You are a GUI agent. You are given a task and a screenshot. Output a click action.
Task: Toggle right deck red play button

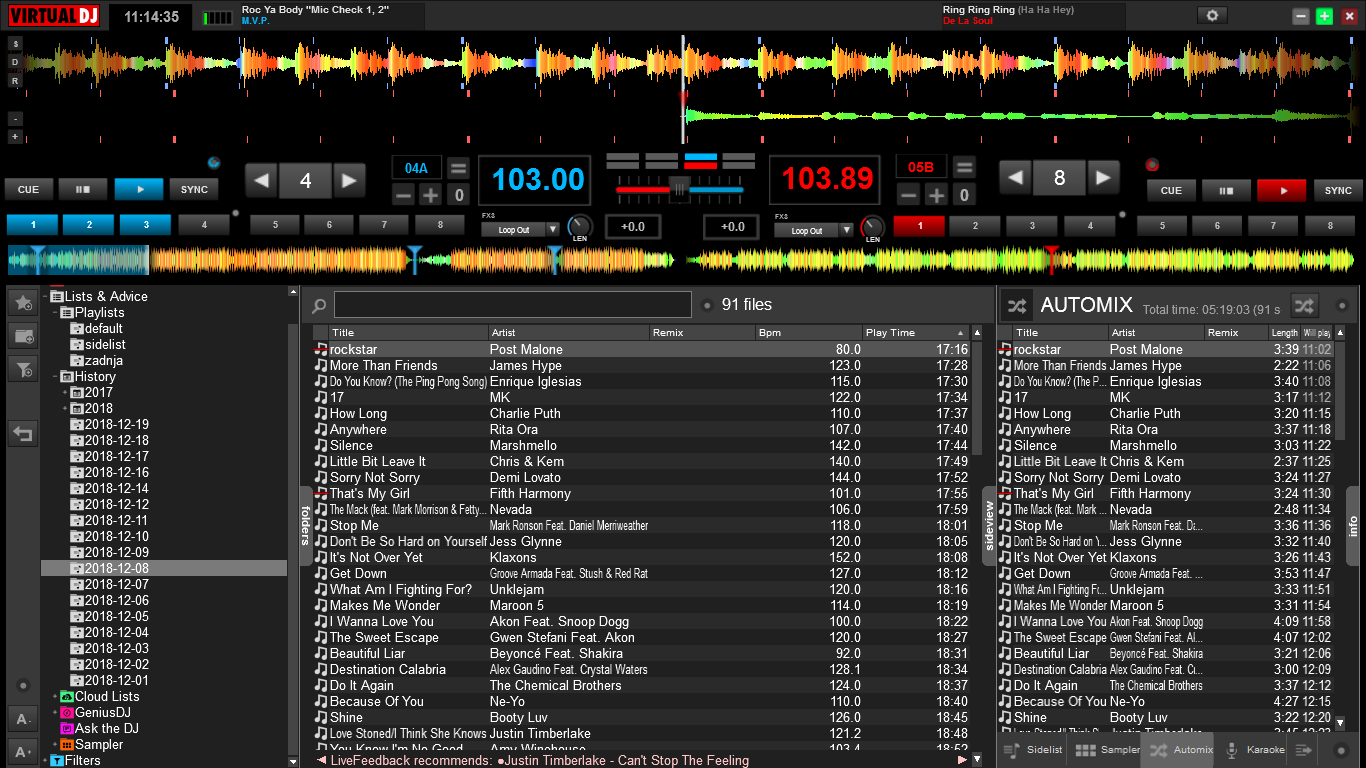[1282, 190]
